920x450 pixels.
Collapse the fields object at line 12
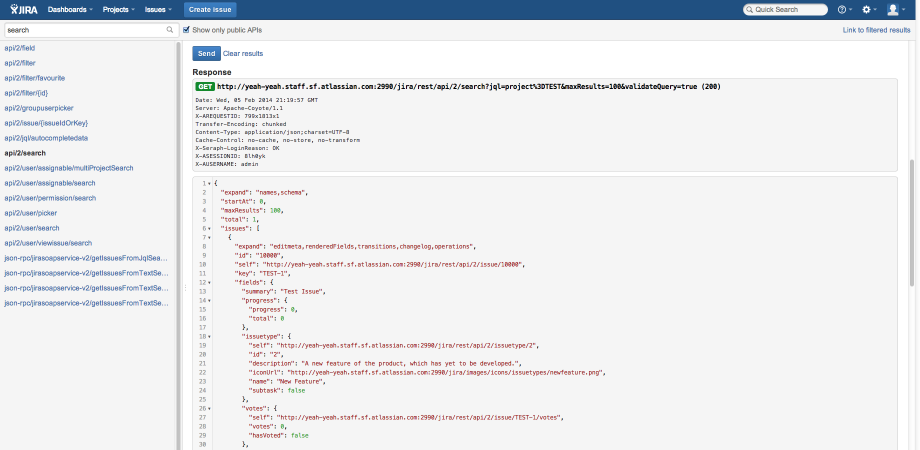tap(209, 282)
